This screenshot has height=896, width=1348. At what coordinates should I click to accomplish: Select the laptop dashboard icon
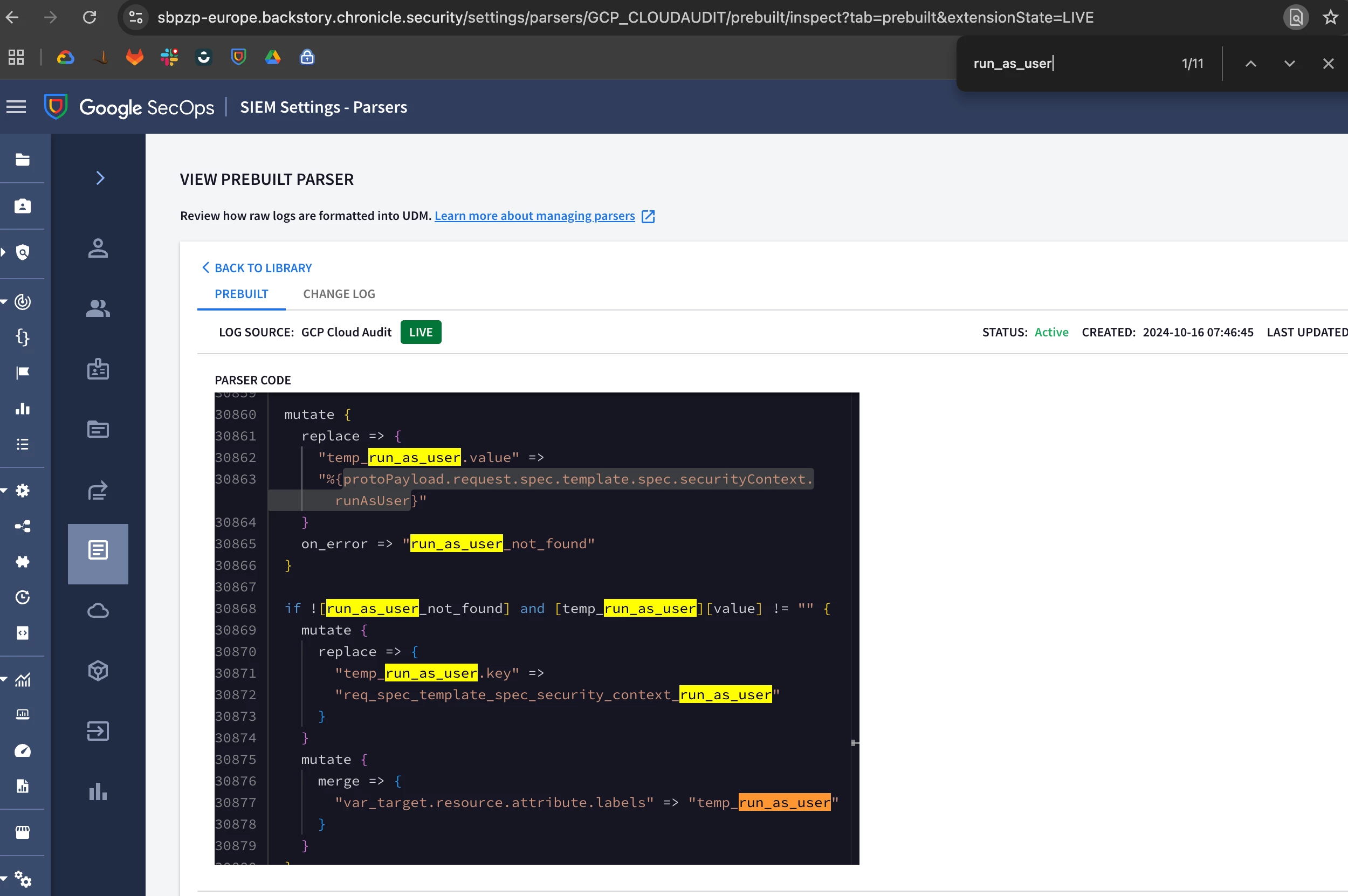coord(22,714)
